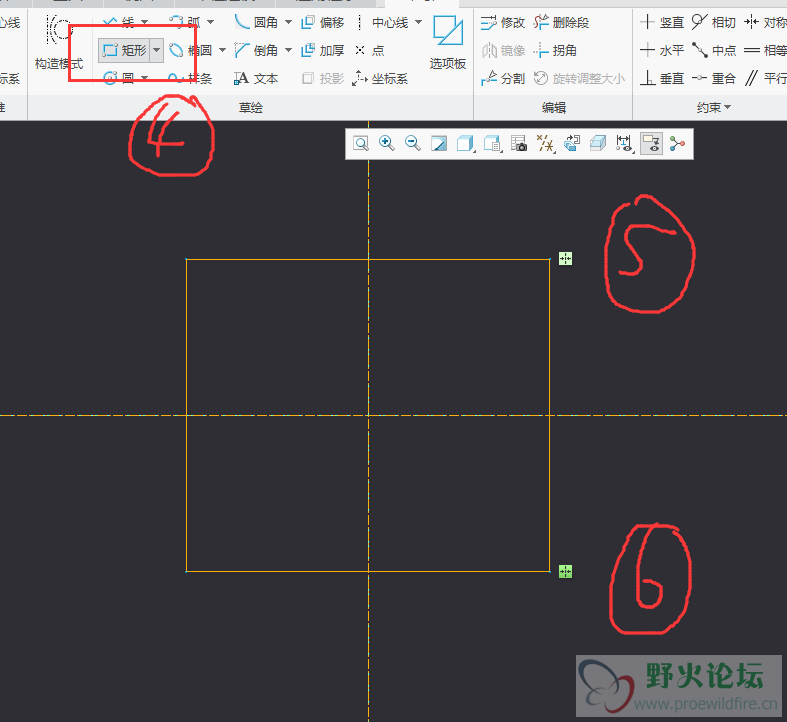Viewport: 787px width, 722px height.
Task: Click the Perspective View icon
Action: click(598, 144)
